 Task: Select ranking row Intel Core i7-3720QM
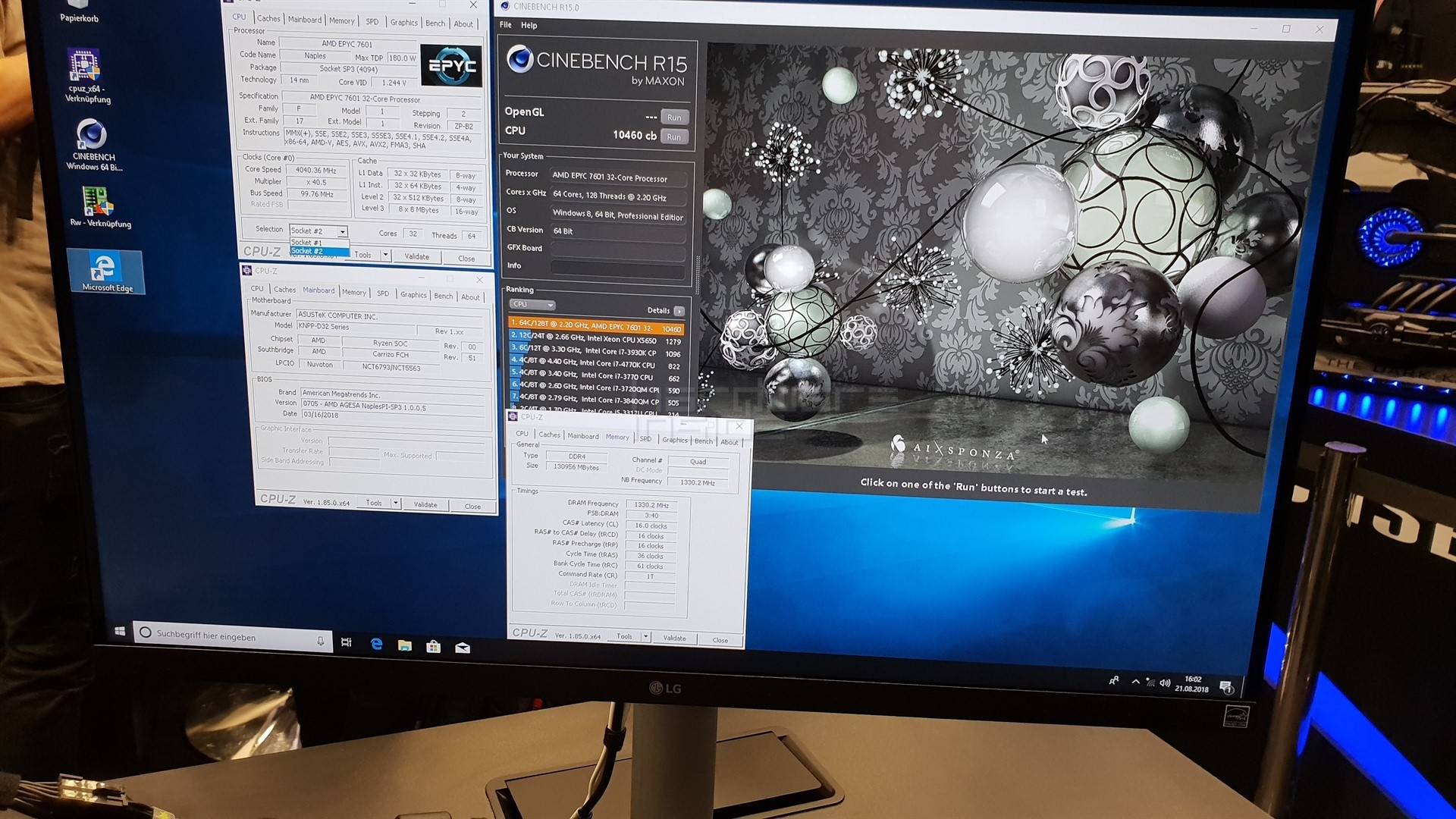click(596, 388)
